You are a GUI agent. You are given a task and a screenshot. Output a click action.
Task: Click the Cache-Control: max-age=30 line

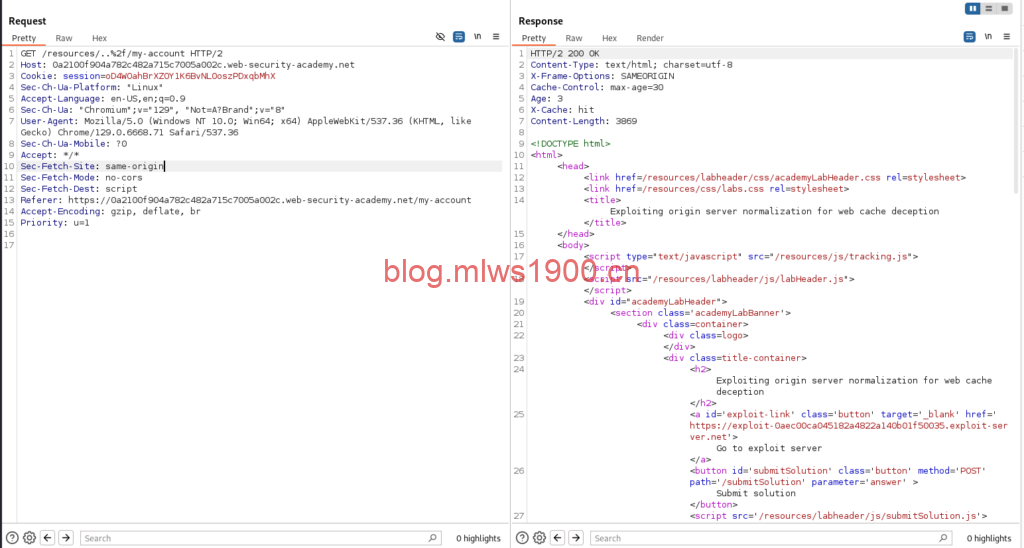tap(597, 87)
